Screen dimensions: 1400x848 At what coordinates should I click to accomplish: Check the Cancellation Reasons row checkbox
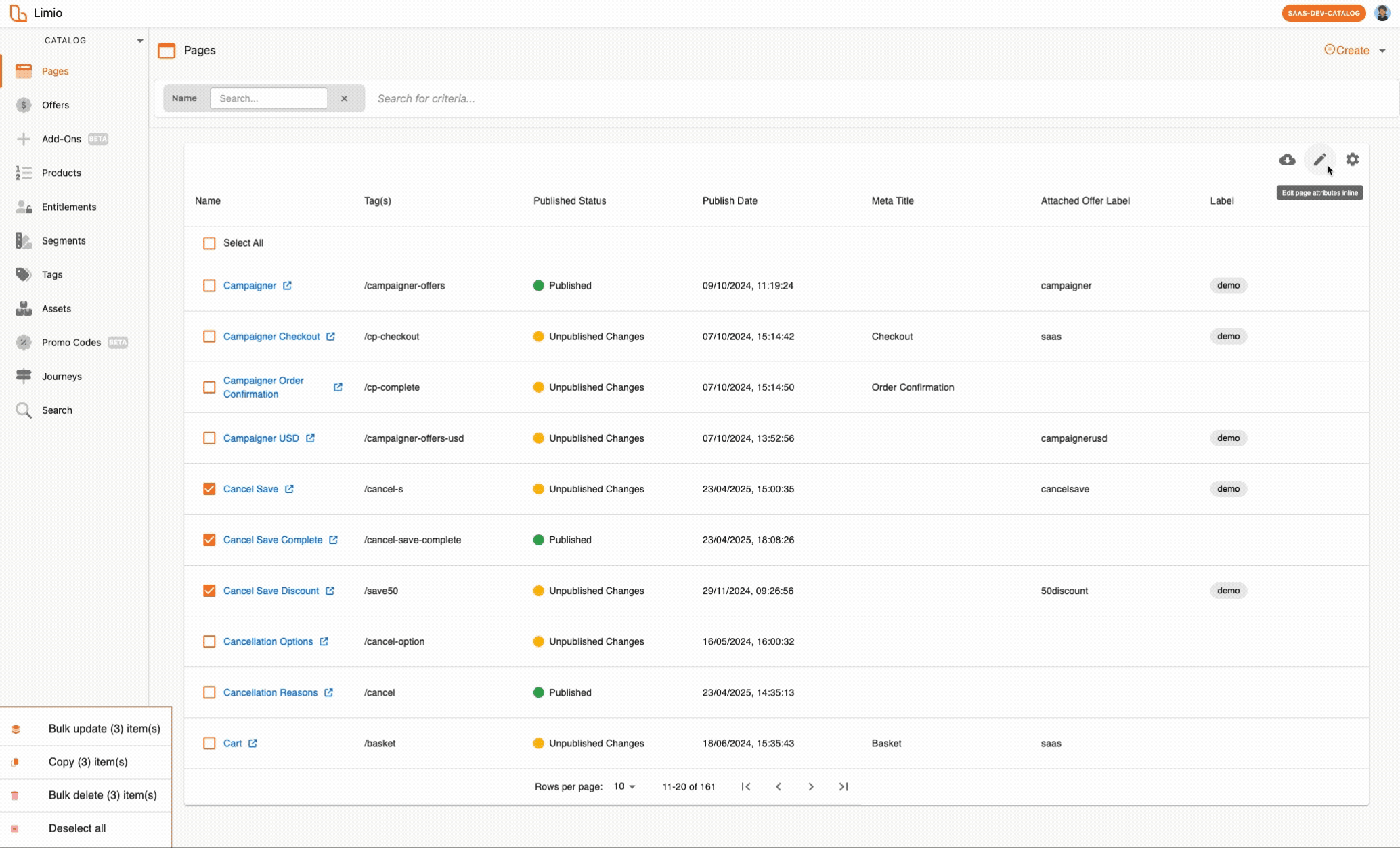(209, 692)
